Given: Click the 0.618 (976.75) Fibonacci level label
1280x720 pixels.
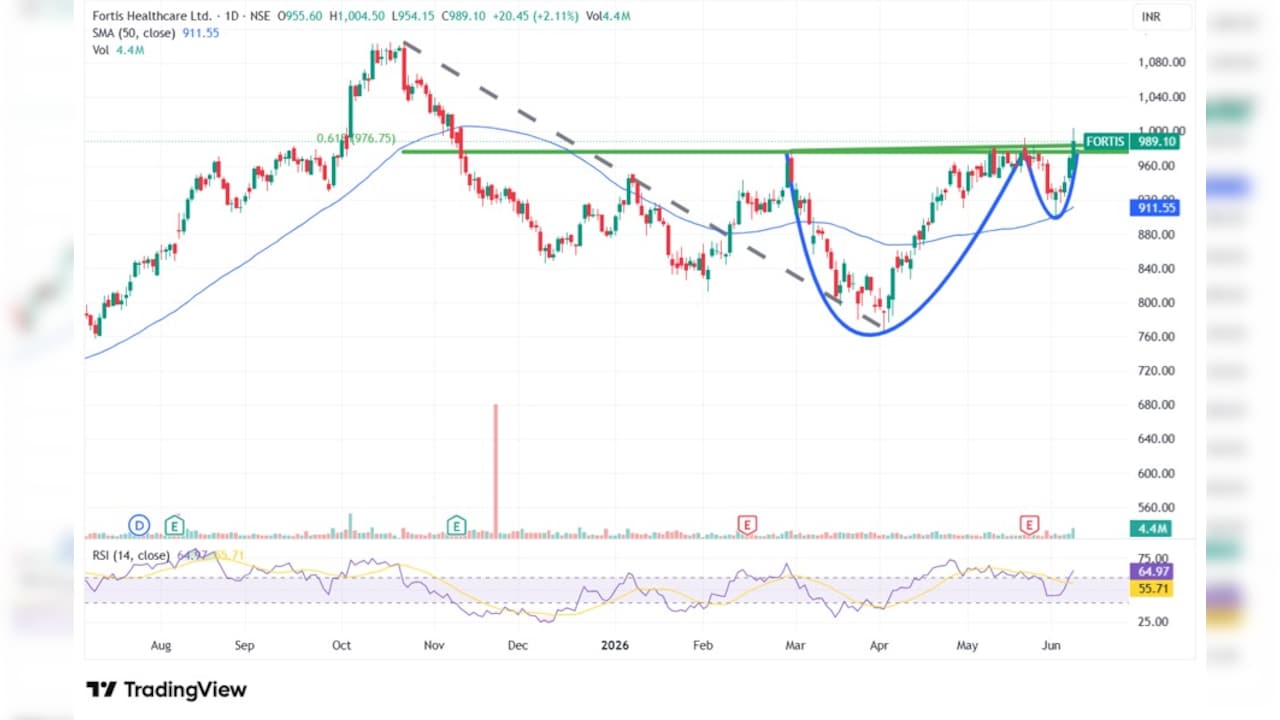Looking at the screenshot, I should click(x=355, y=139).
